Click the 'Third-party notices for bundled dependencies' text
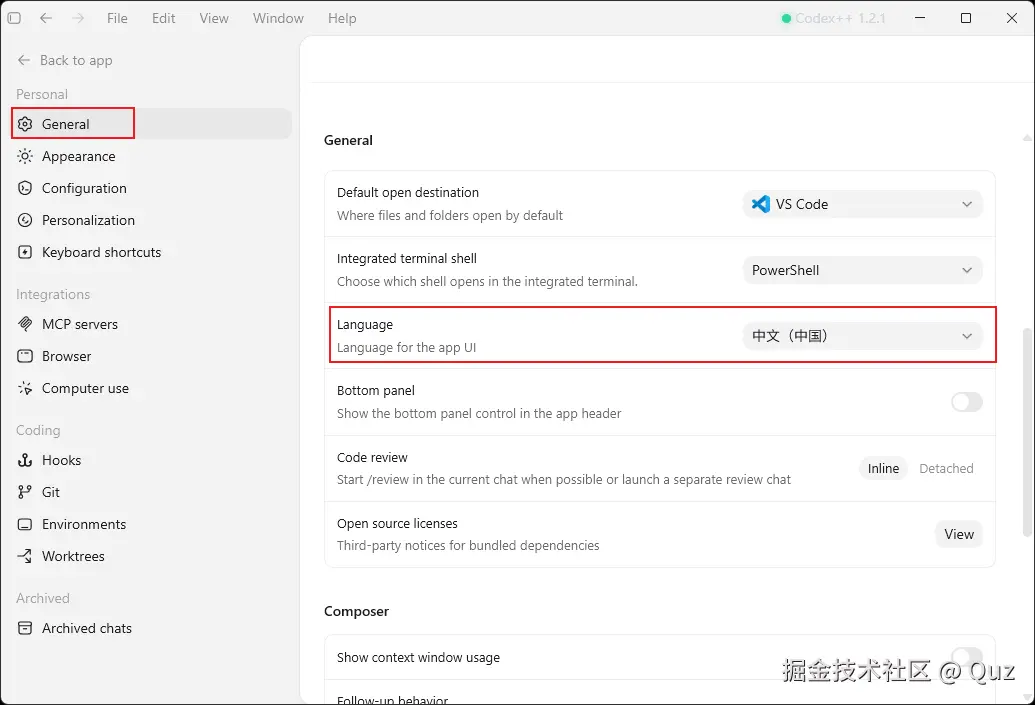 pyautogui.click(x=468, y=545)
